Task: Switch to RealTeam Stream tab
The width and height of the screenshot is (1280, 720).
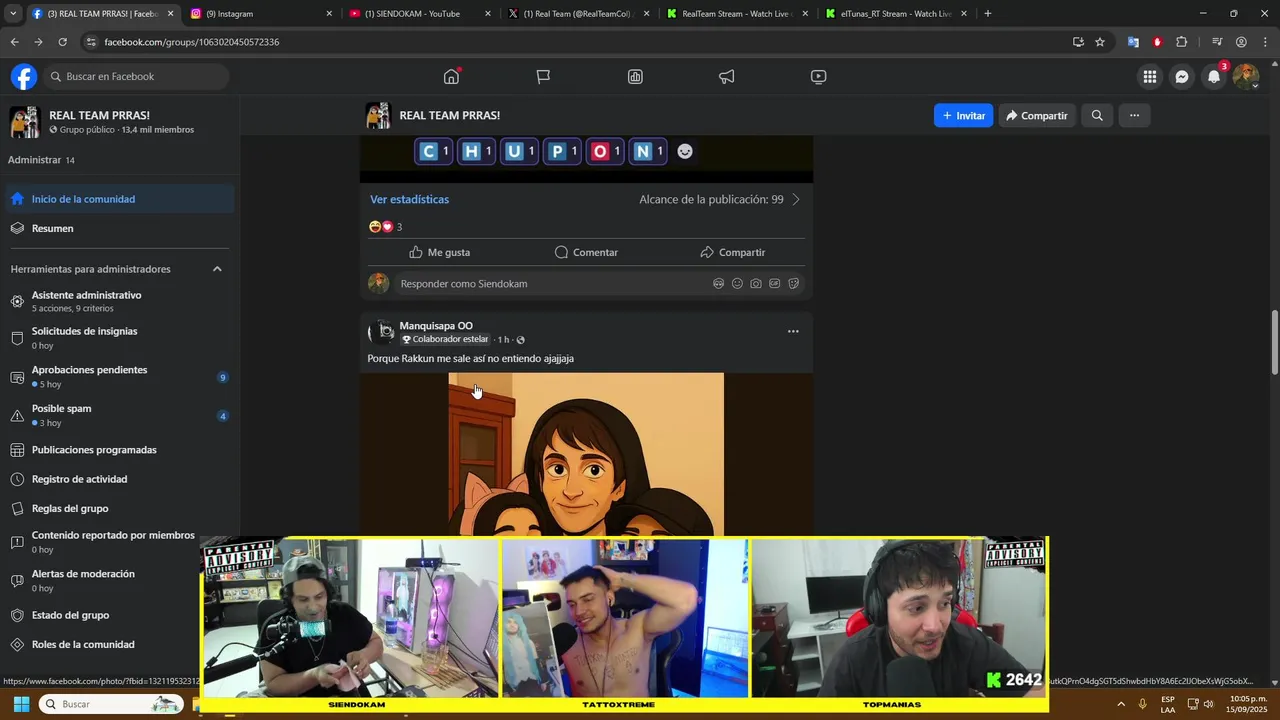Action: pyautogui.click(x=737, y=14)
